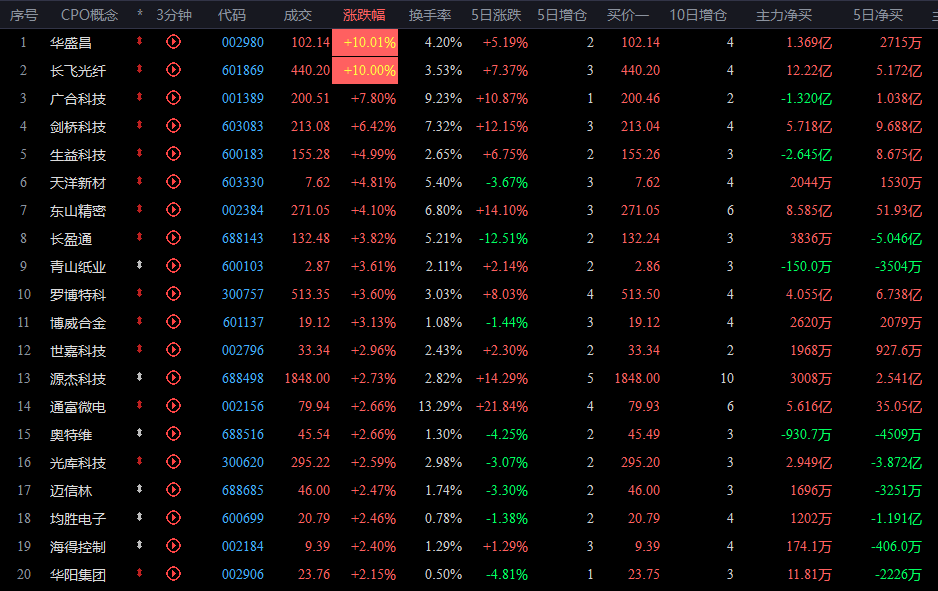Click the 主力净买 column header
The image size is (938, 591).
[x=784, y=15]
